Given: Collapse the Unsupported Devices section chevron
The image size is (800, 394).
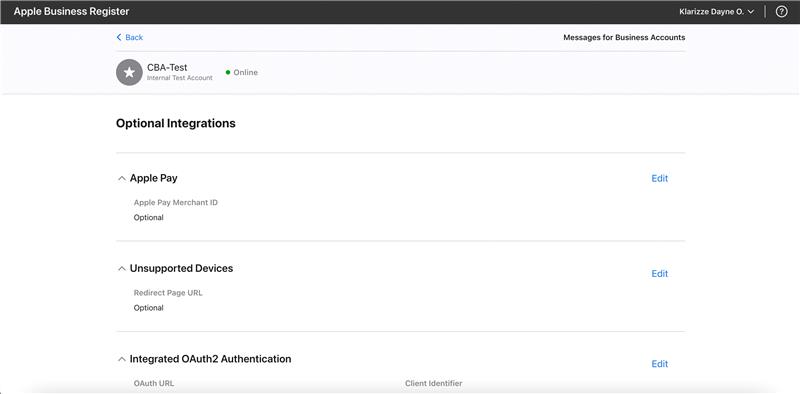Looking at the screenshot, I should click(121, 269).
